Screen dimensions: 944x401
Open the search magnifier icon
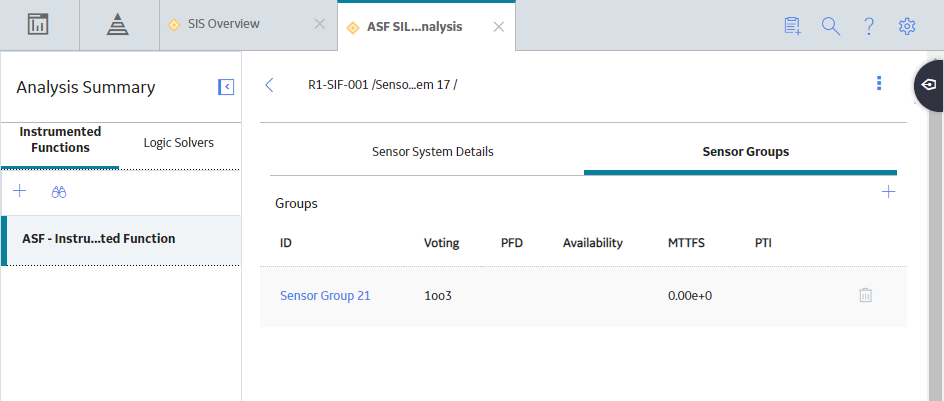(x=831, y=26)
